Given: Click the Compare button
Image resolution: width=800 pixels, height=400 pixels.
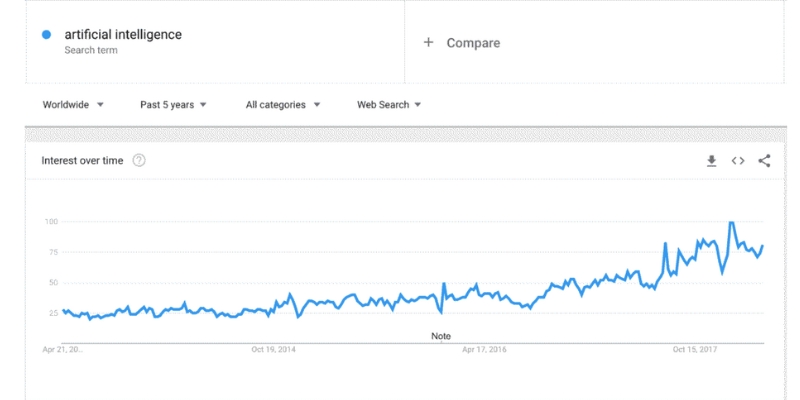Looking at the screenshot, I should point(473,42).
